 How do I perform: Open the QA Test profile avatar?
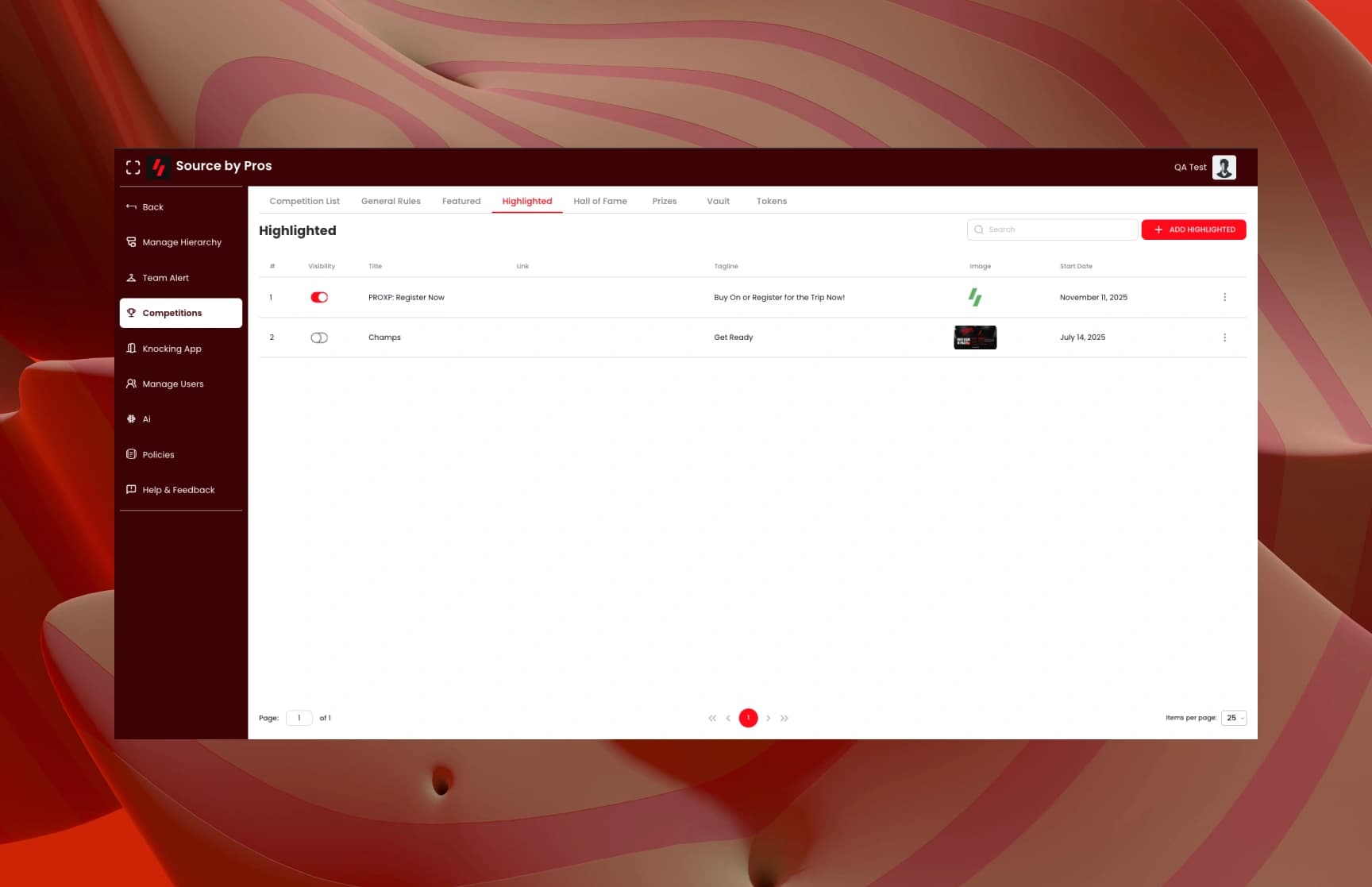click(x=1224, y=168)
